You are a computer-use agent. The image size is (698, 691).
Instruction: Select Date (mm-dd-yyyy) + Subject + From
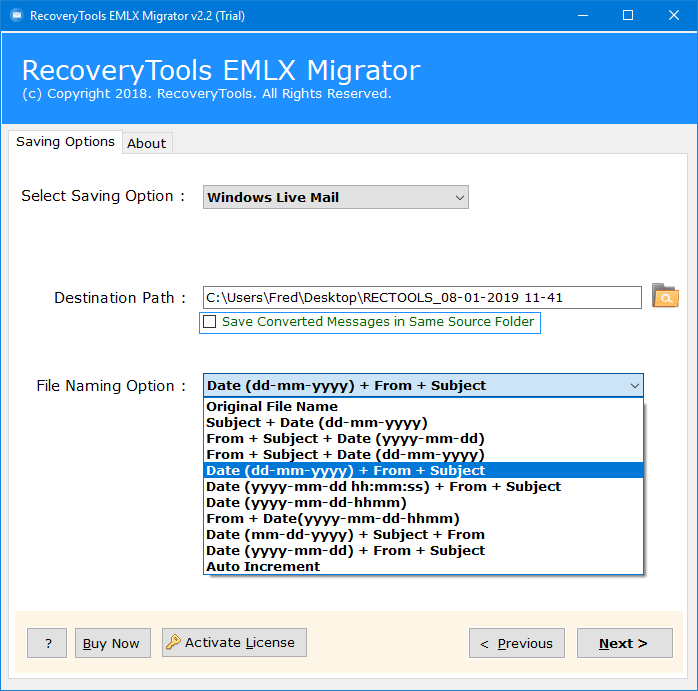[x=423, y=535]
